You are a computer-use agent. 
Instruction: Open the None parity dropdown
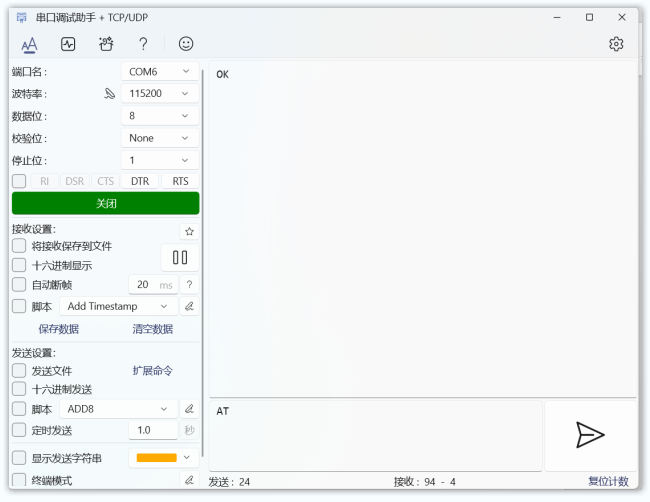[159, 138]
